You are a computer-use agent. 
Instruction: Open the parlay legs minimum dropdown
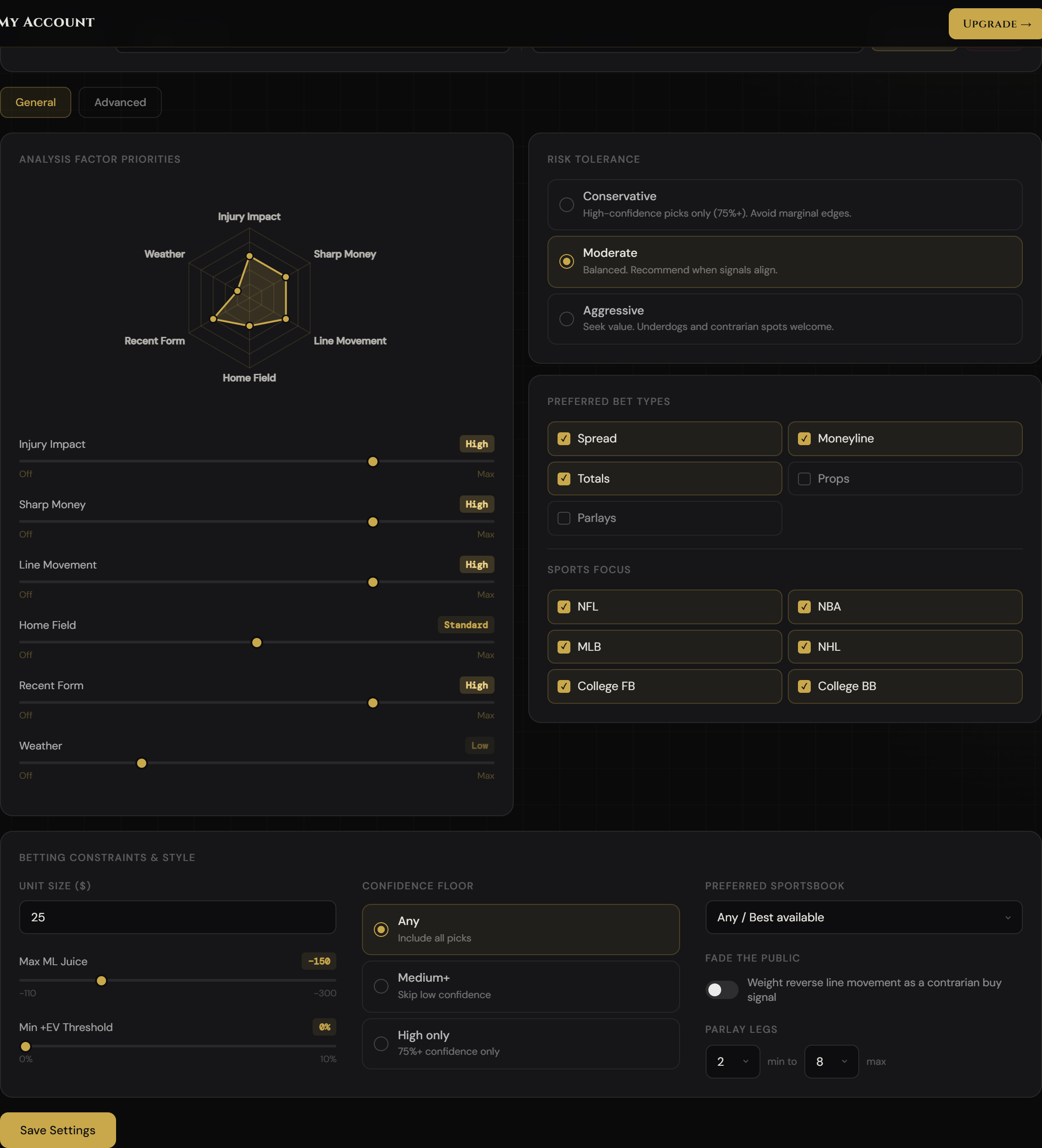pyautogui.click(x=732, y=1062)
